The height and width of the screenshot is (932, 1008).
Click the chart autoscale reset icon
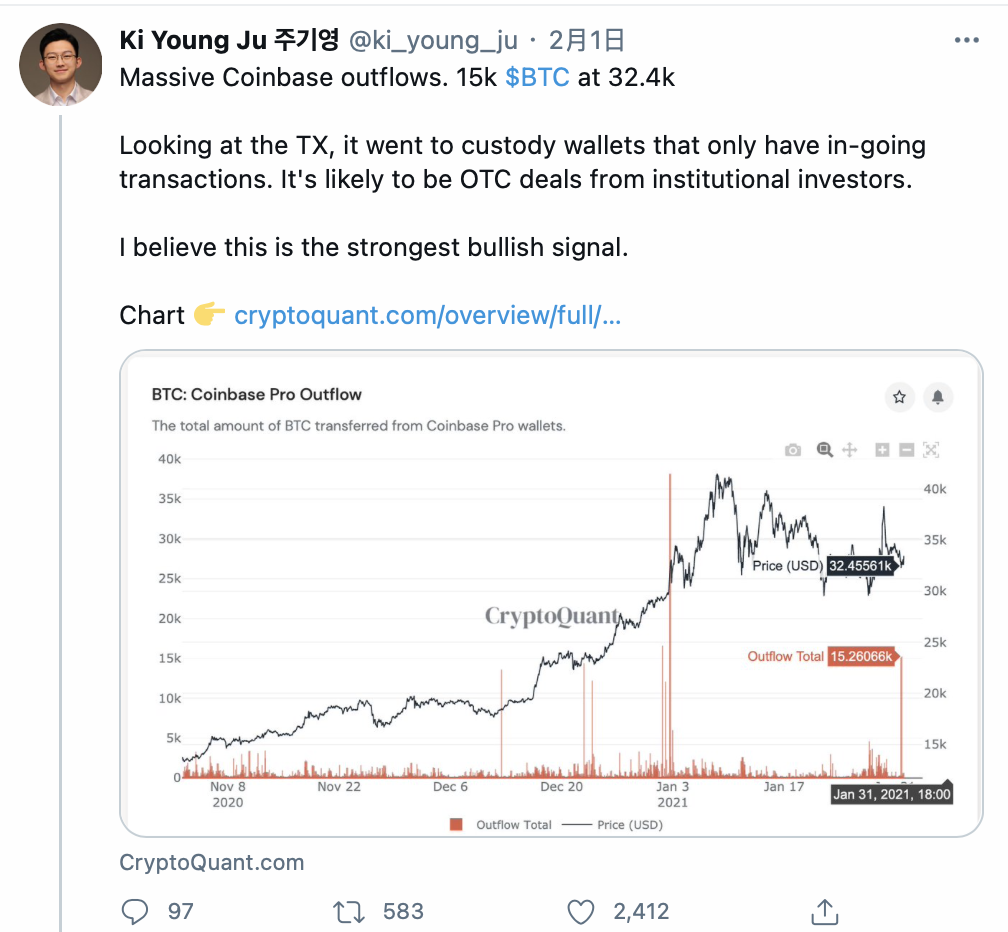(x=931, y=450)
